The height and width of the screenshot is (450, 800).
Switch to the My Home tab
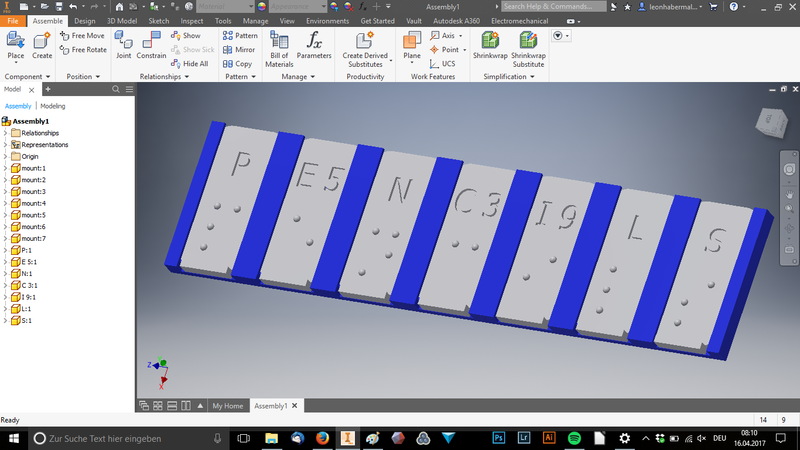coord(226,406)
